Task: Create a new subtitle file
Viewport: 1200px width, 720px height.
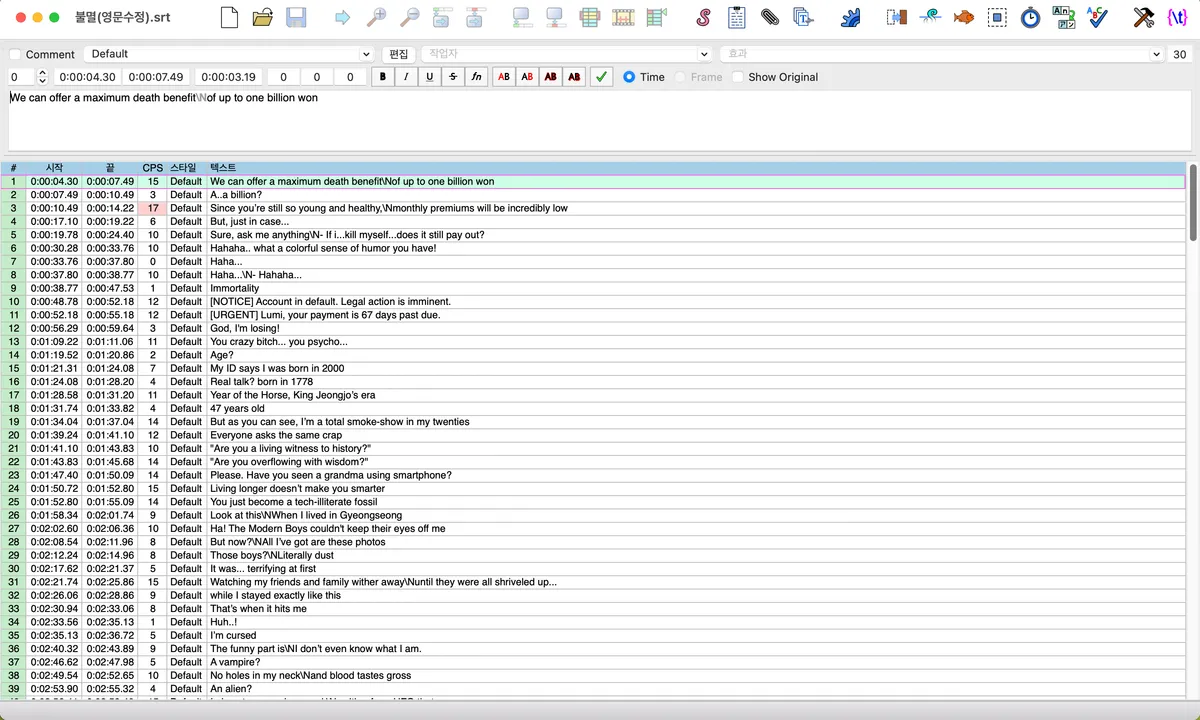Action: pos(230,17)
